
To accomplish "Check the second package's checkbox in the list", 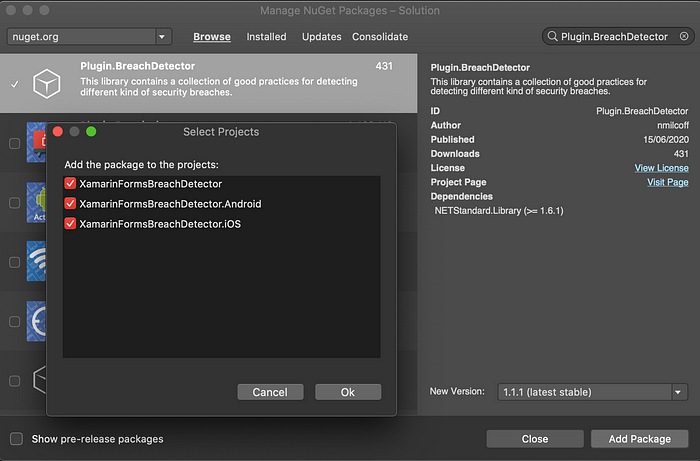I will tap(15, 143).
